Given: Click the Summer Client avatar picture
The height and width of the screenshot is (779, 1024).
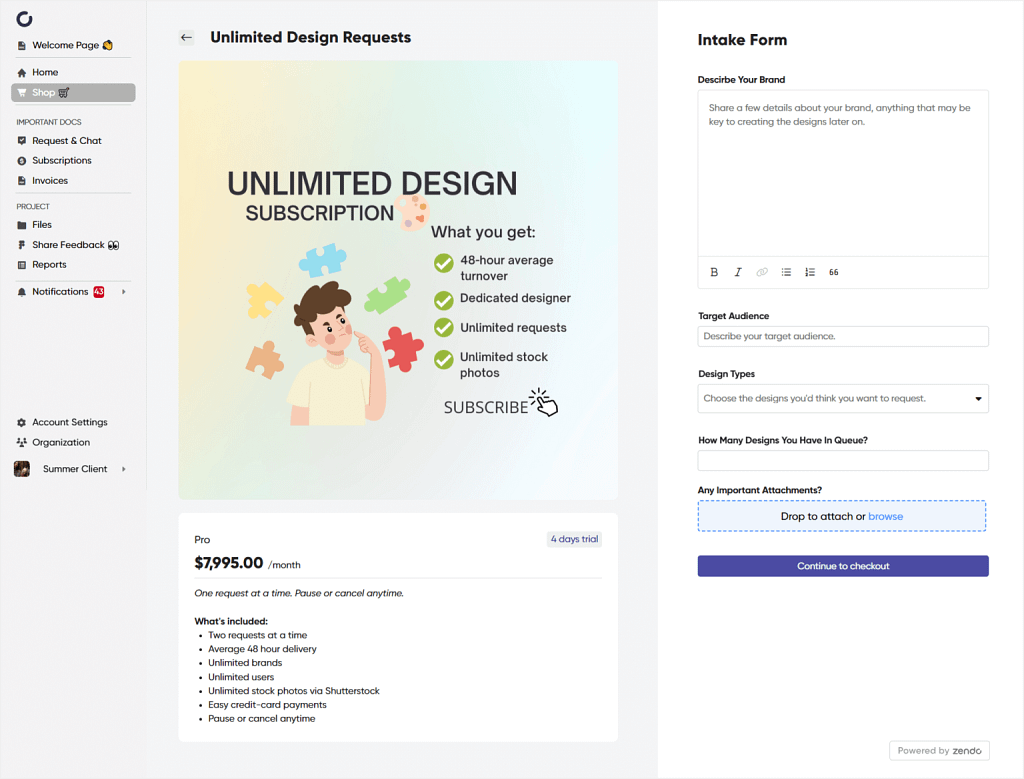Looking at the screenshot, I should [x=22, y=469].
